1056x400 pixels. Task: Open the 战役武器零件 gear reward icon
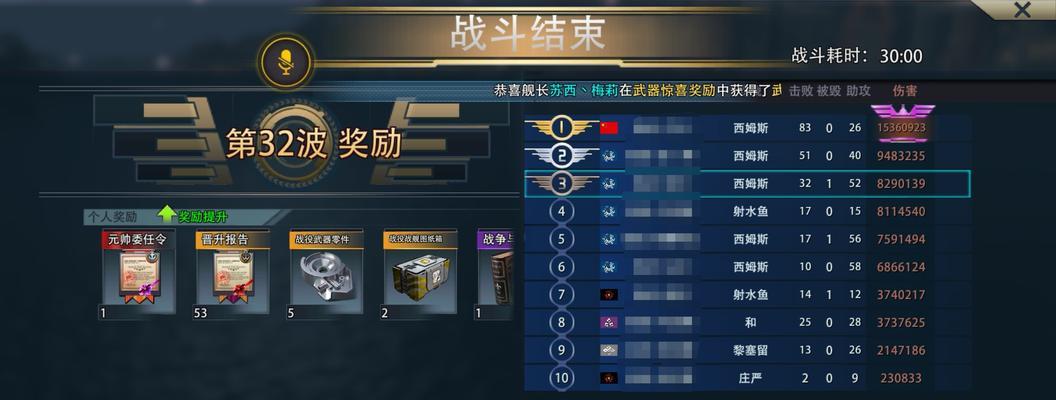327,271
